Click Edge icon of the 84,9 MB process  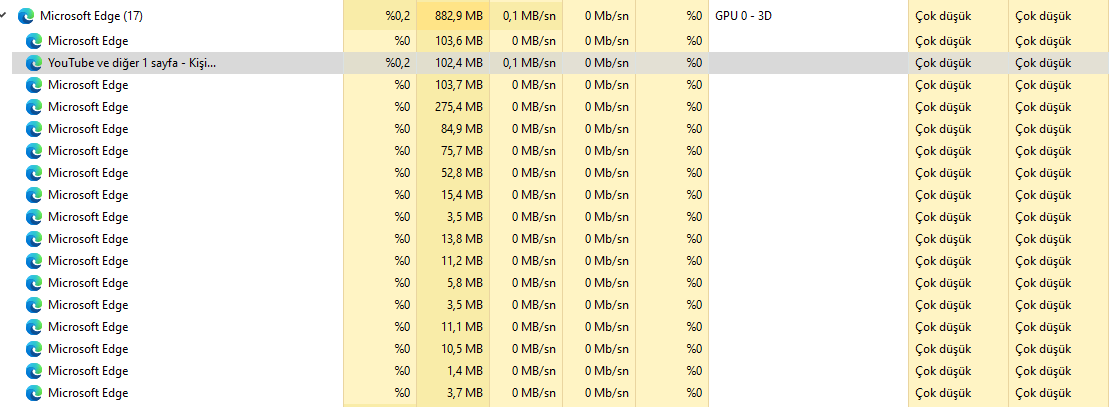click(x=34, y=129)
